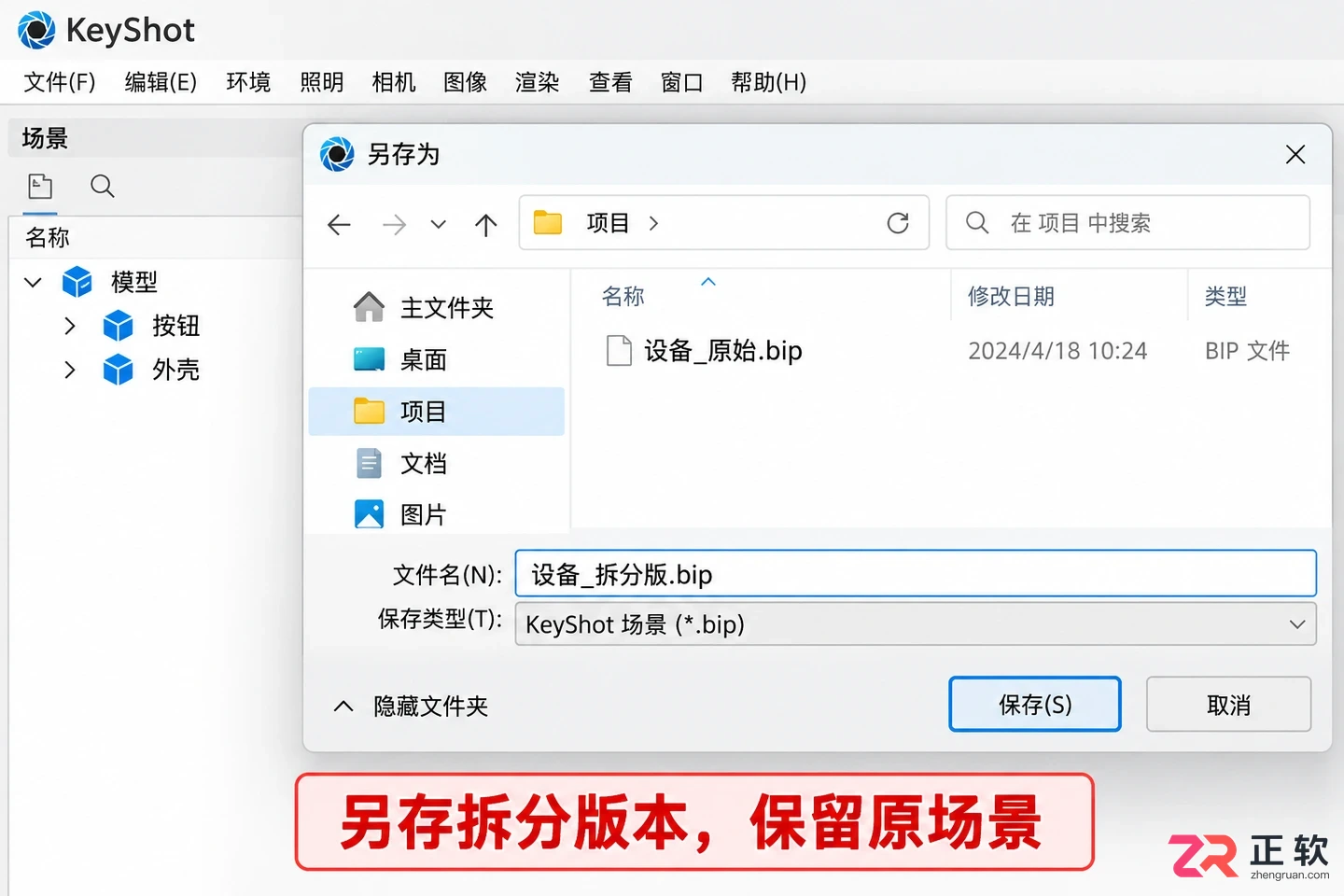Click the 在 项目 中搜索 search box
The image size is (1344, 896).
point(1128,223)
